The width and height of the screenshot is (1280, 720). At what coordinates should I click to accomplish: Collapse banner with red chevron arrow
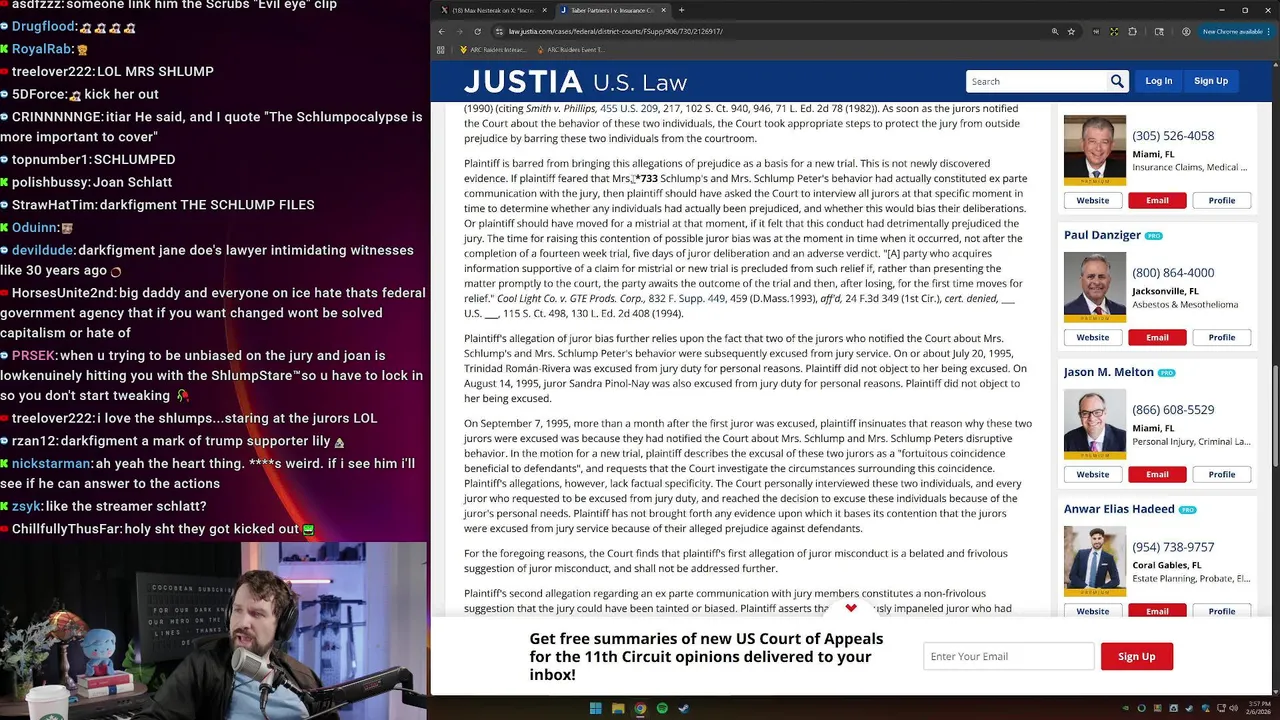851,608
